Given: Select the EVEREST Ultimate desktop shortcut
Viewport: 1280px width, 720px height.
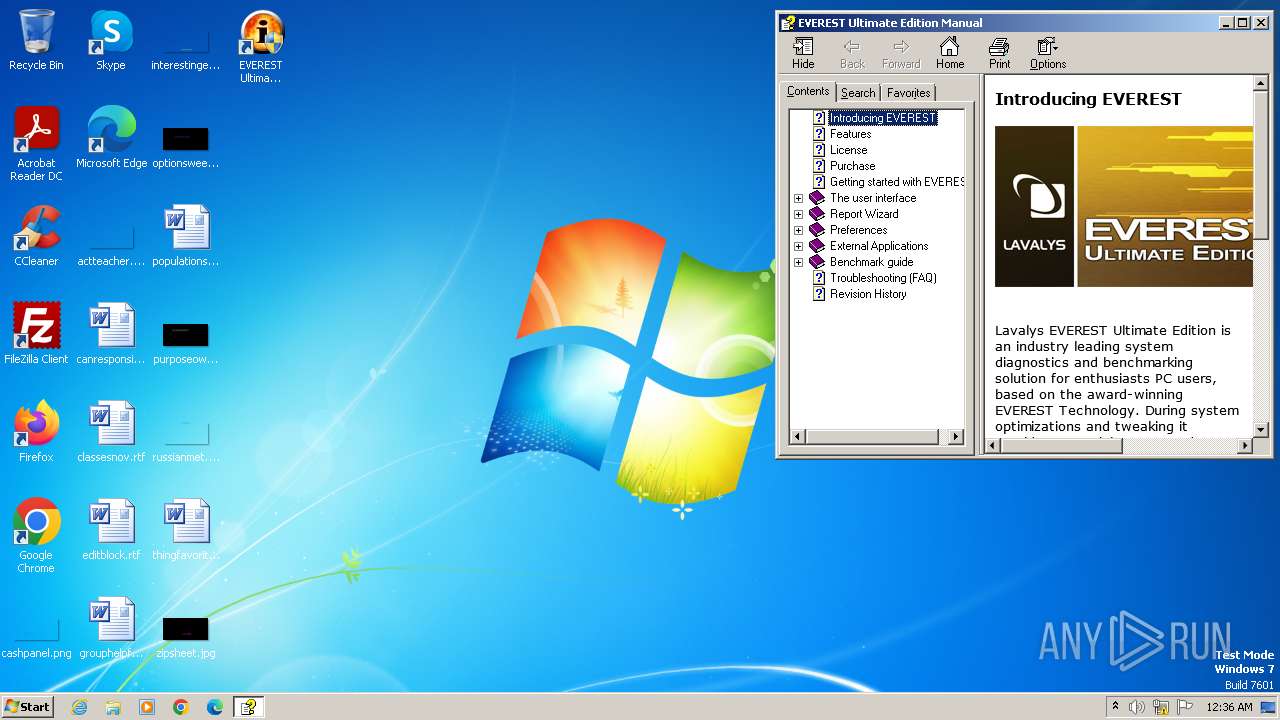Looking at the screenshot, I should pyautogui.click(x=261, y=47).
